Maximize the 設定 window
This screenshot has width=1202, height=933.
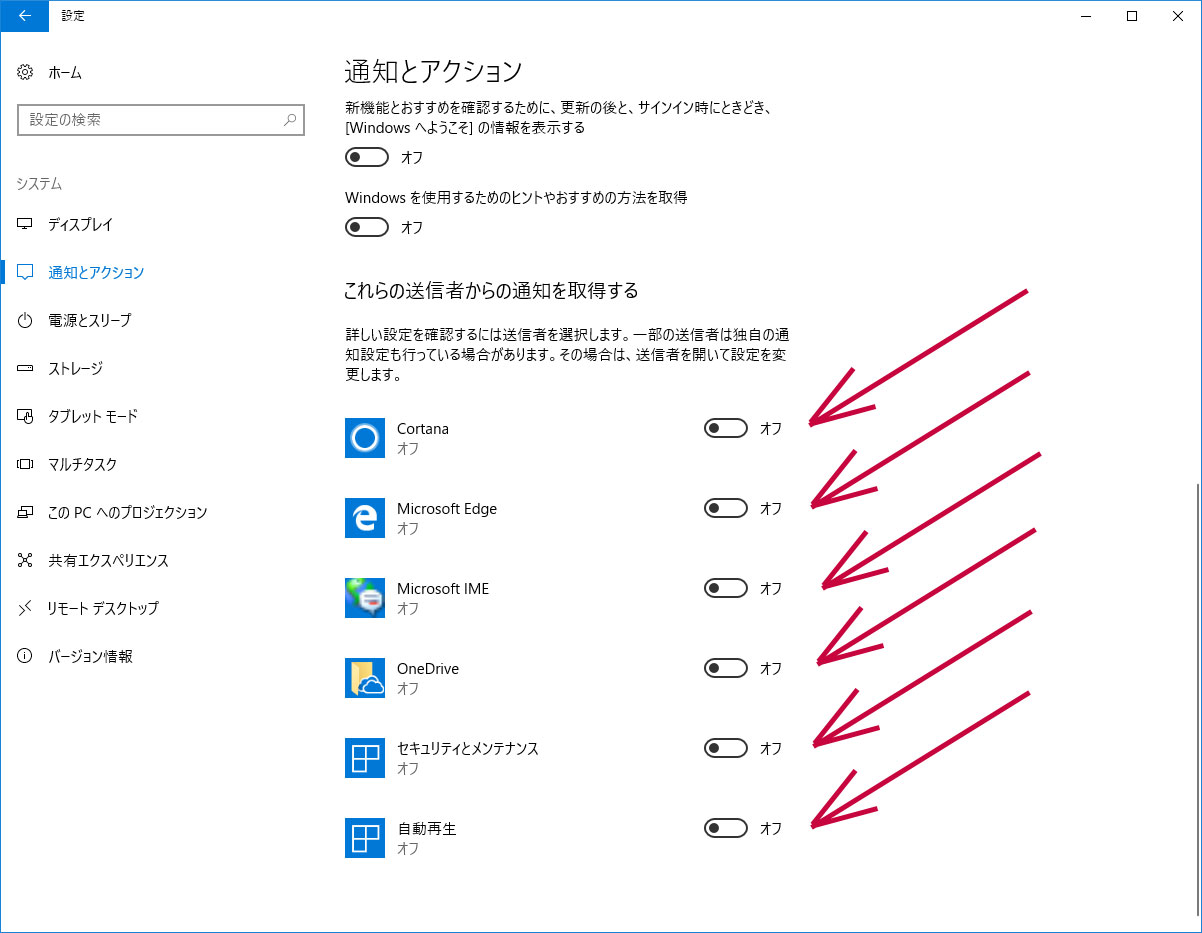pos(1132,15)
